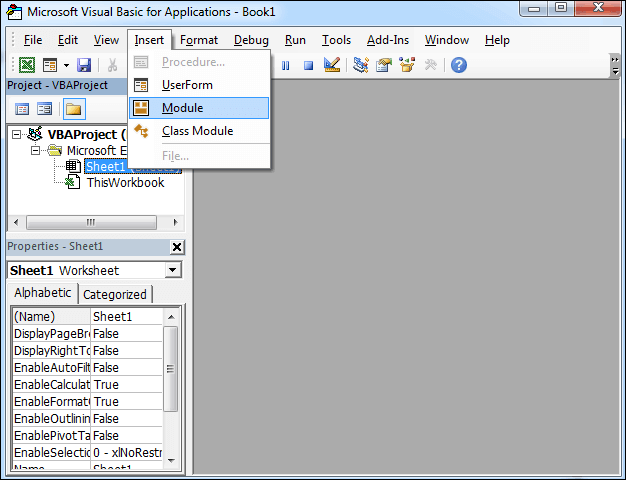Screen dimensions: 626x480
Task: Close the open Insert menu
Action: 149,40
